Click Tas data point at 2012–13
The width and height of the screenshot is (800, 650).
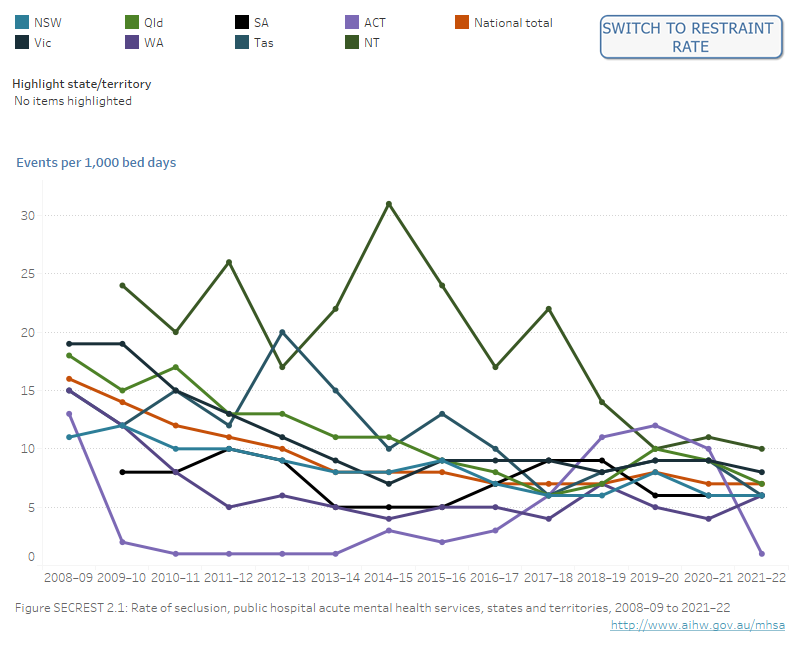coord(283,332)
